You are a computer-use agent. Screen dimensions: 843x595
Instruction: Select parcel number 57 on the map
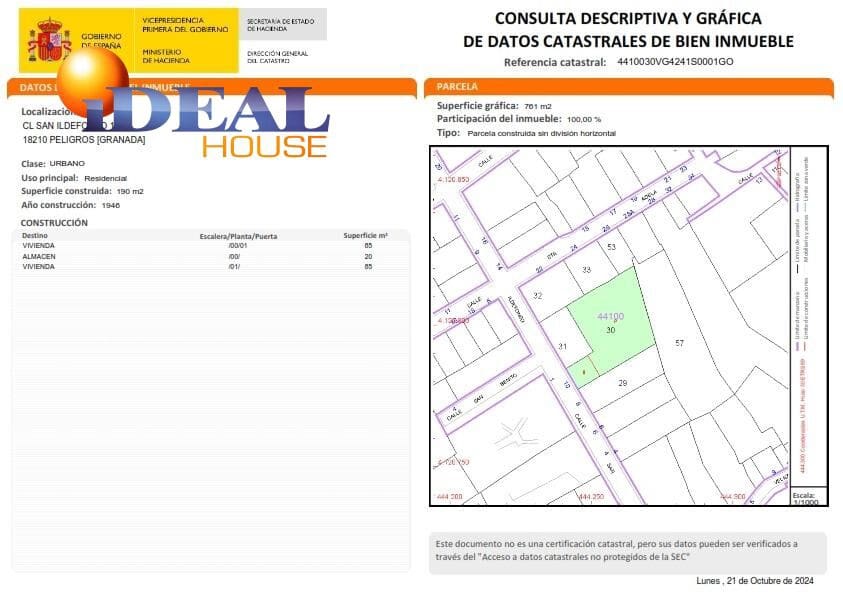point(681,342)
